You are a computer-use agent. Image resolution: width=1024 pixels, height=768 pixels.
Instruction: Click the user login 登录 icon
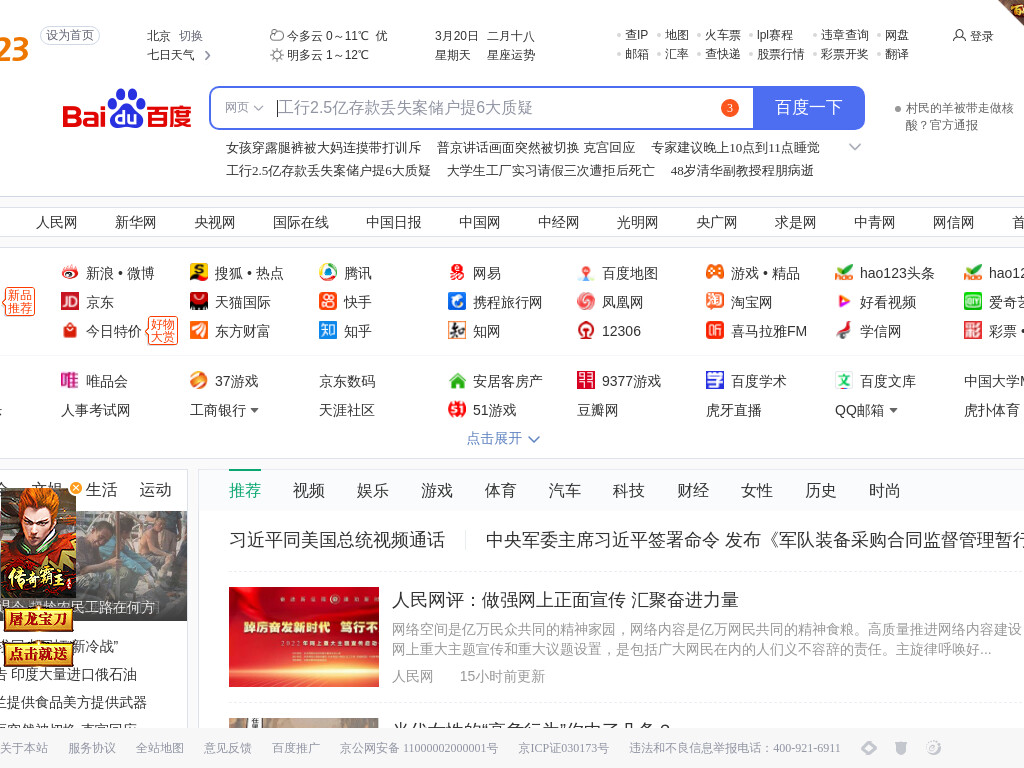(959, 35)
